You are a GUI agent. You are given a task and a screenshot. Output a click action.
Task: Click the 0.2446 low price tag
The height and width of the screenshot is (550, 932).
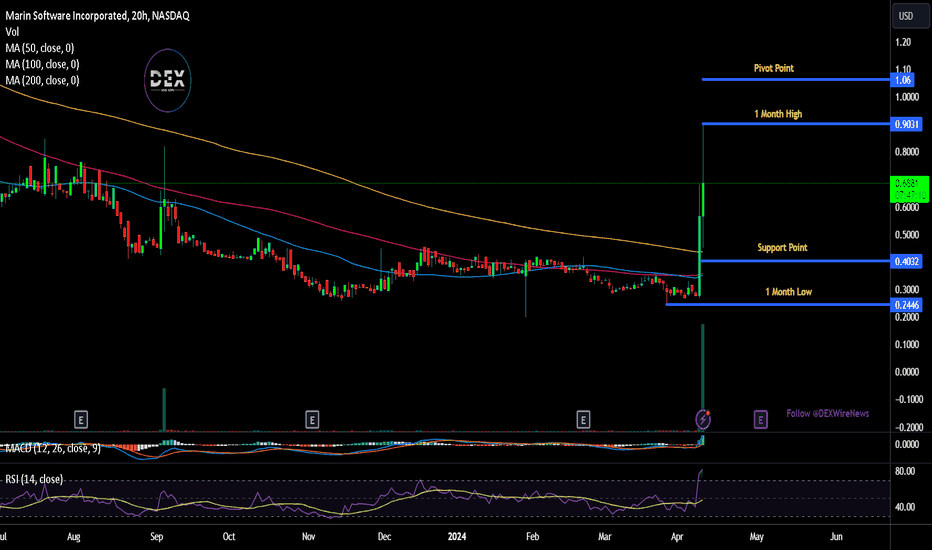[906, 305]
